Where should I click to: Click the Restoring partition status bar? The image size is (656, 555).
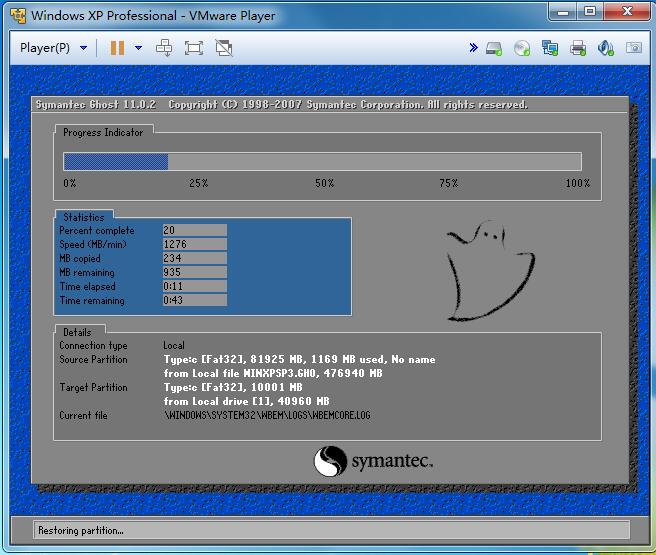tap(331, 530)
